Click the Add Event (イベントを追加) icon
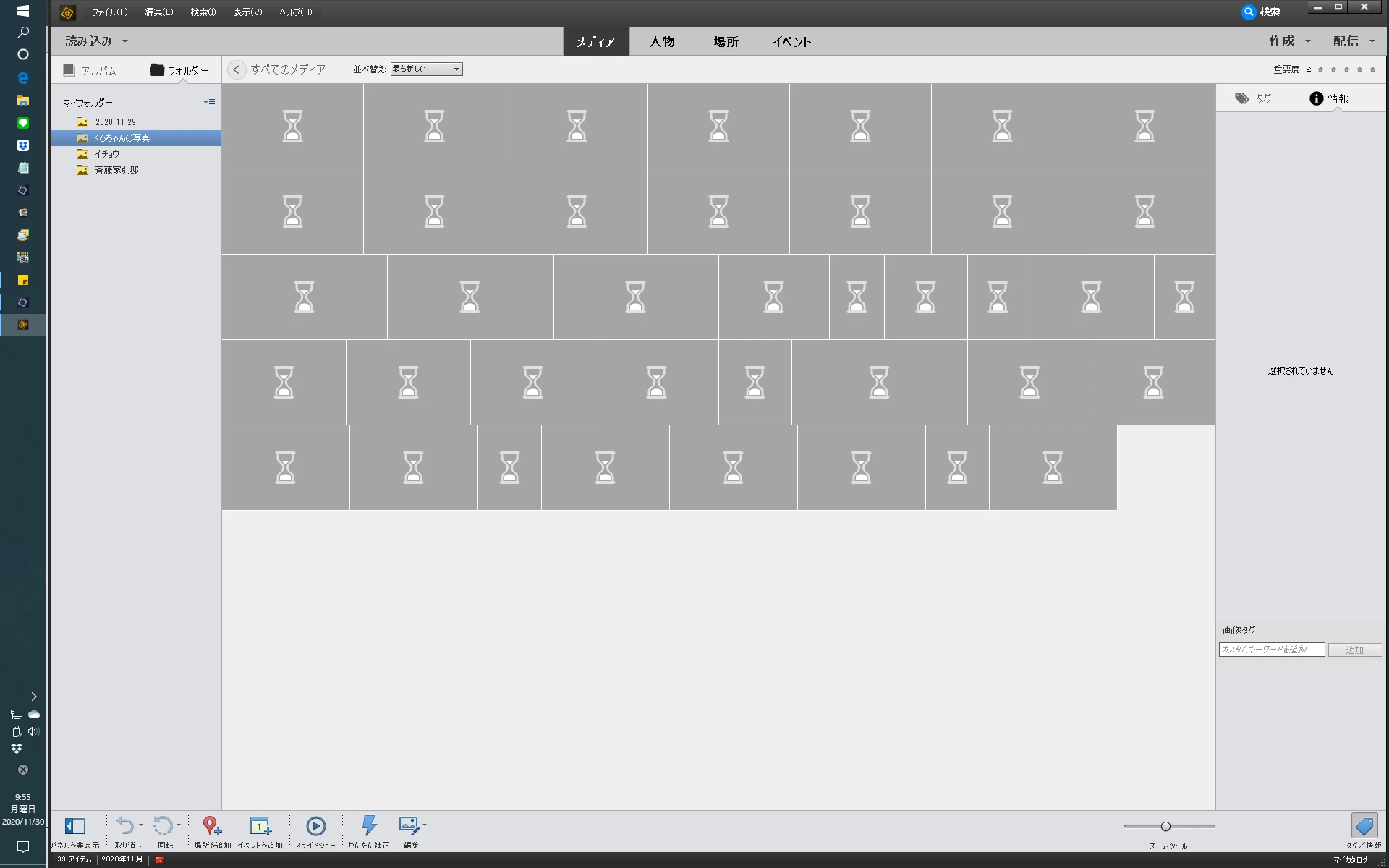 tap(260, 826)
